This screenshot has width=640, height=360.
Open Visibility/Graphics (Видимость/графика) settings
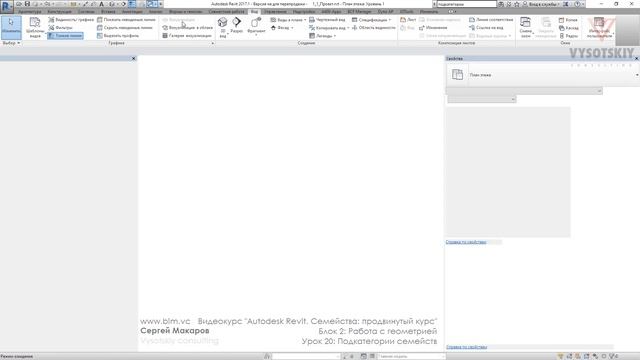pos(71,20)
